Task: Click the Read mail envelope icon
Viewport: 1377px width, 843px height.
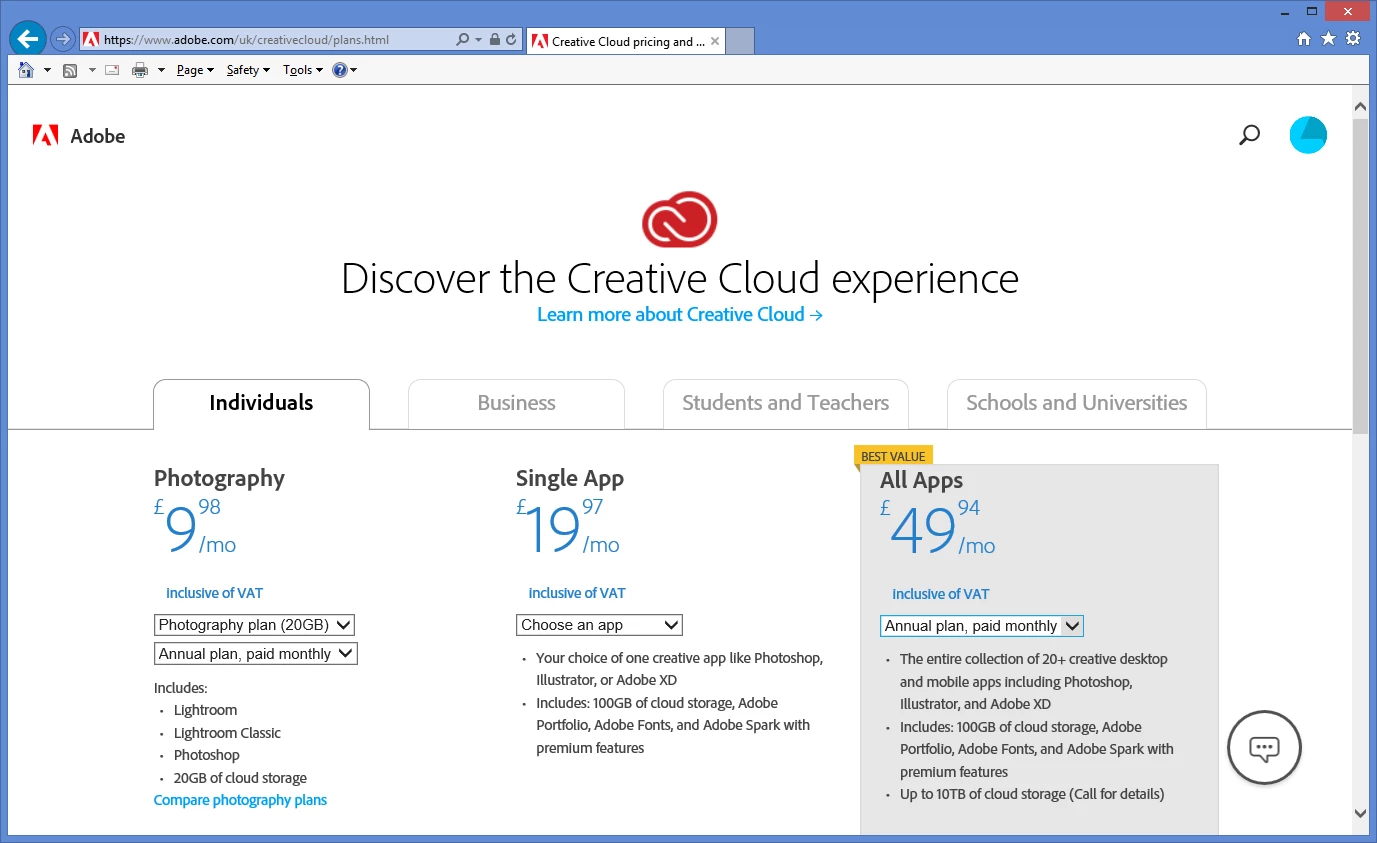Action: (x=112, y=70)
